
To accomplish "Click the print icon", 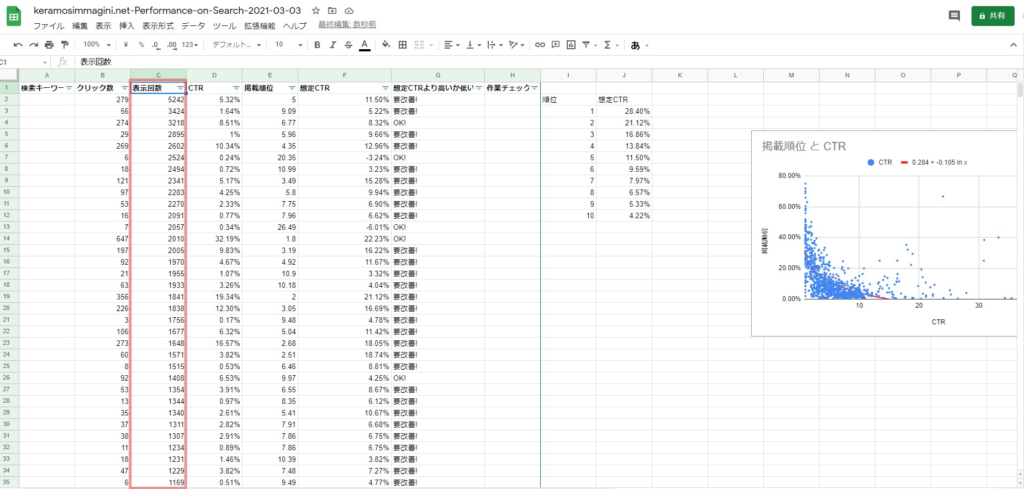I will click(x=50, y=45).
